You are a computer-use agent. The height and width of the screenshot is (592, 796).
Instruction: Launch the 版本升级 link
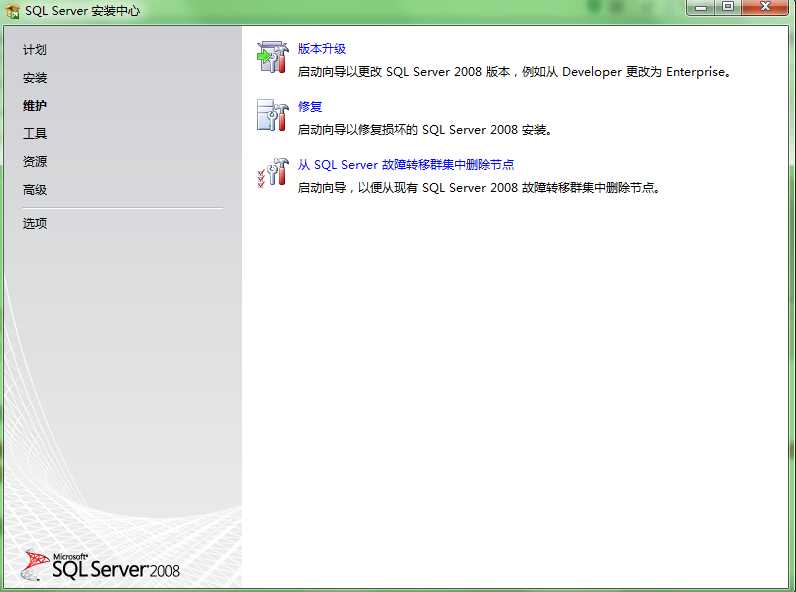[322, 49]
